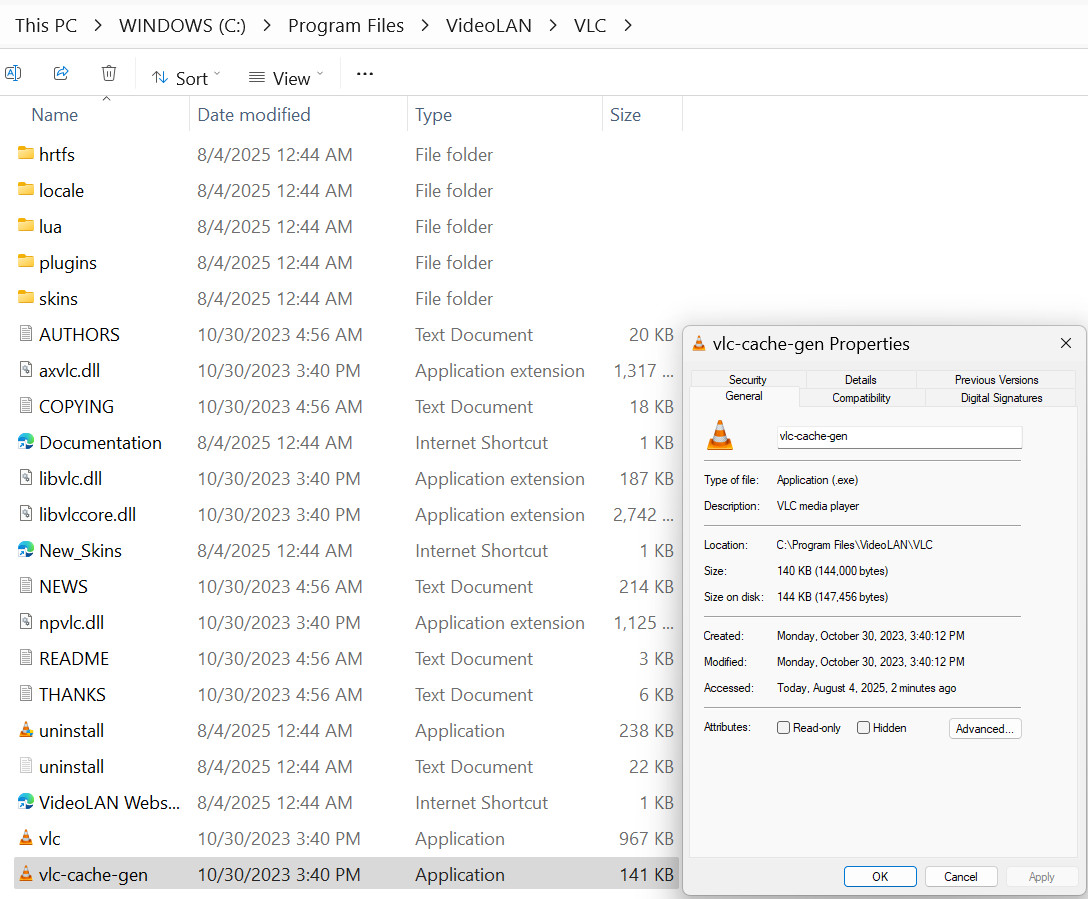Click the libvlc.dll file icon
The image size is (1088, 899).
(26, 478)
